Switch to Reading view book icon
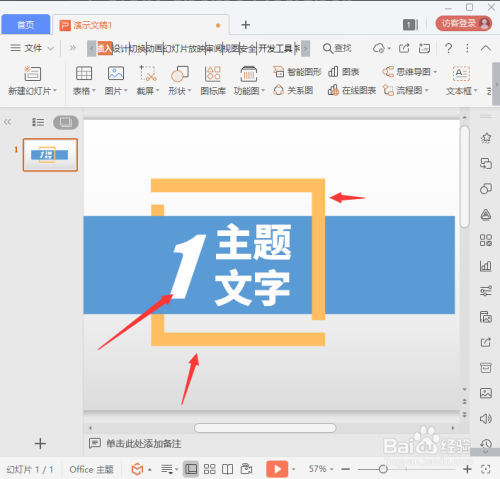The image size is (500, 479). tap(228, 469)
